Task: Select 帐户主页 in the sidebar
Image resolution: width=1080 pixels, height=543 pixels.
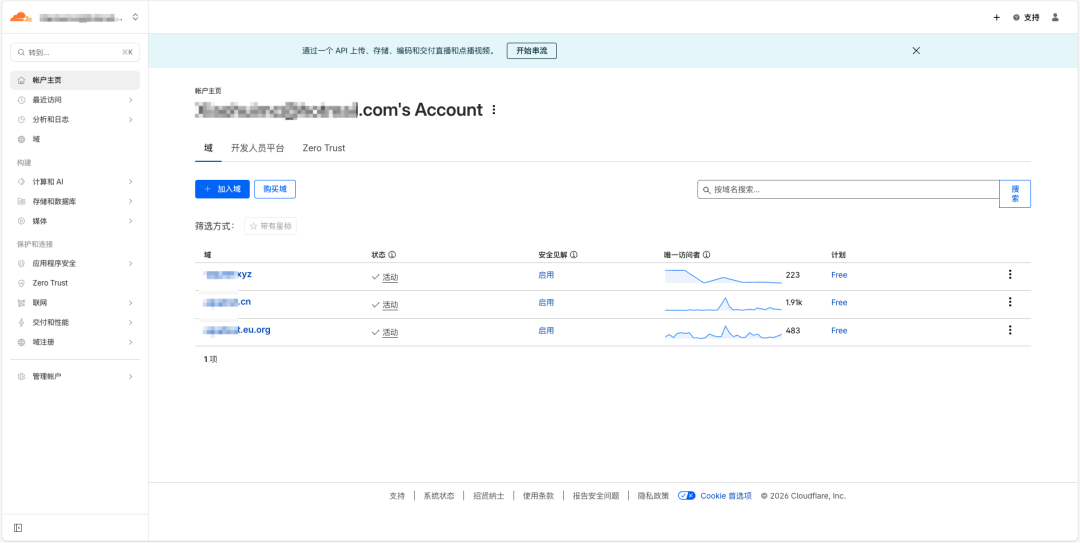Action: (x=75, y=81)
